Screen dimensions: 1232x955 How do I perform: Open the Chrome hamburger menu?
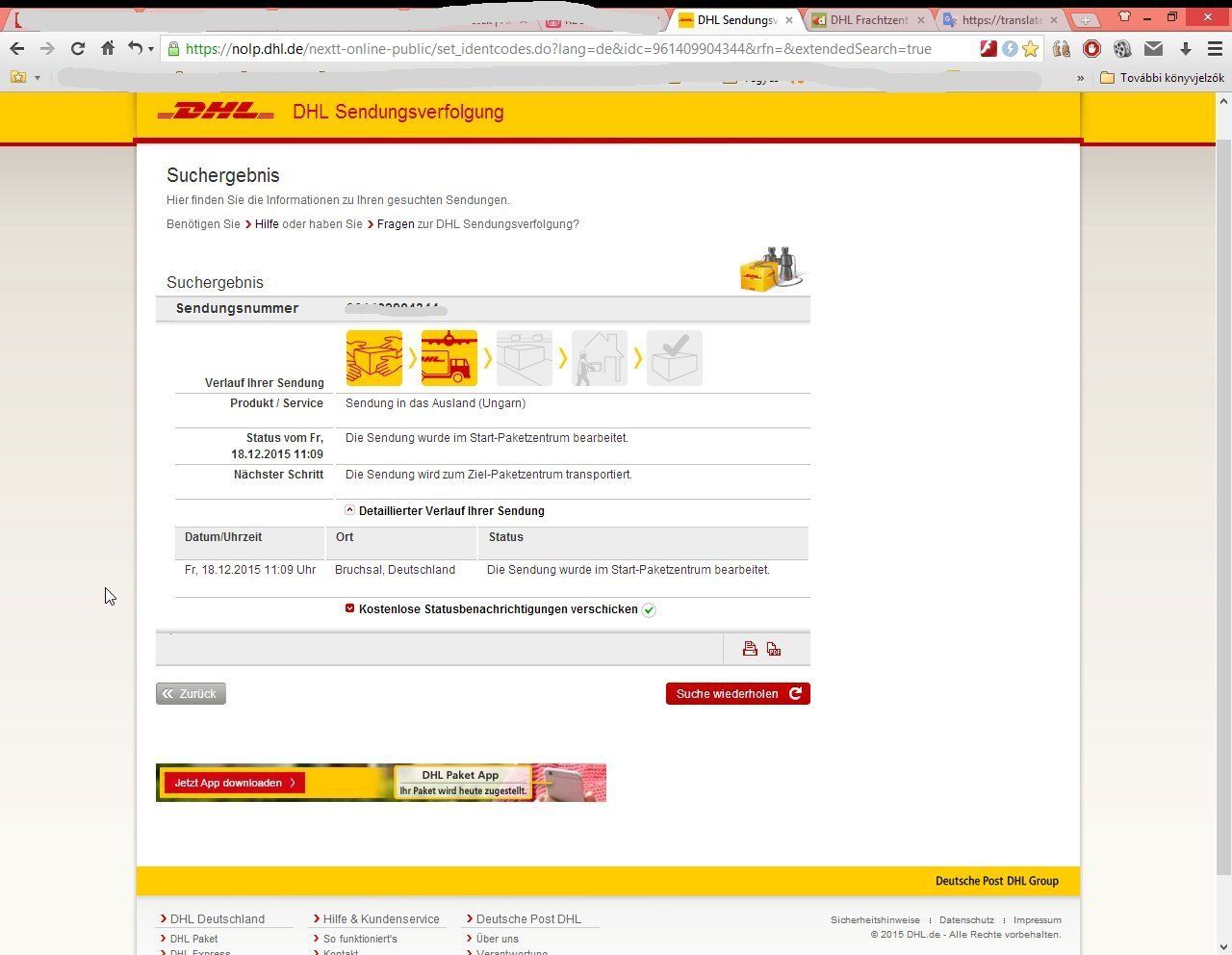[x=1215, y=48]
